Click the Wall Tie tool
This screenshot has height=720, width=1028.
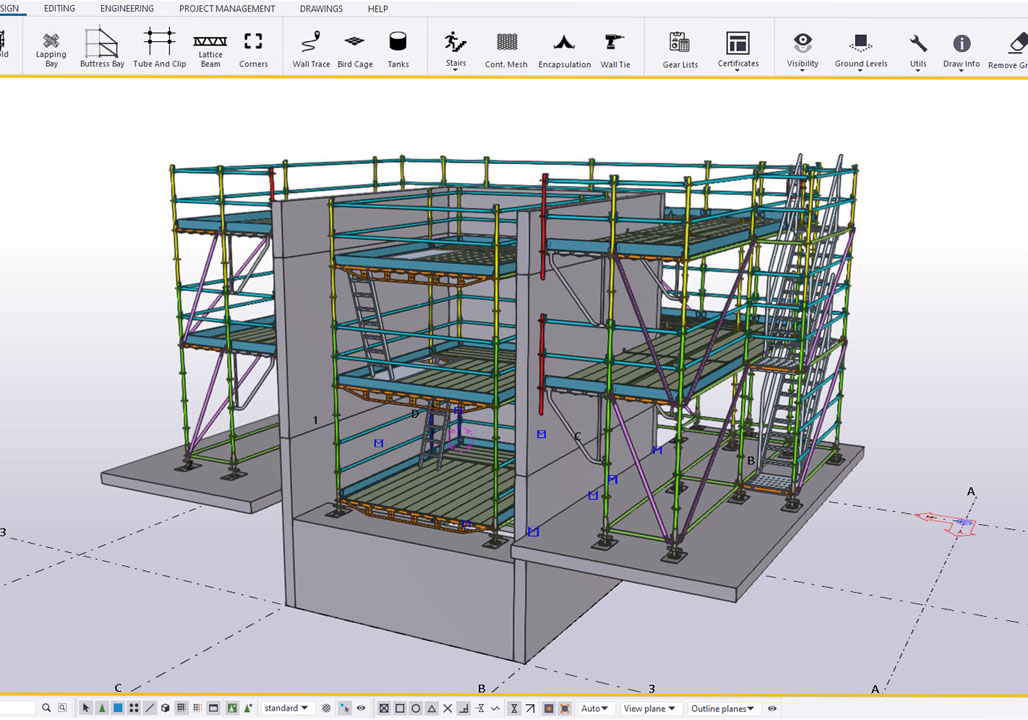click(615, 47)
